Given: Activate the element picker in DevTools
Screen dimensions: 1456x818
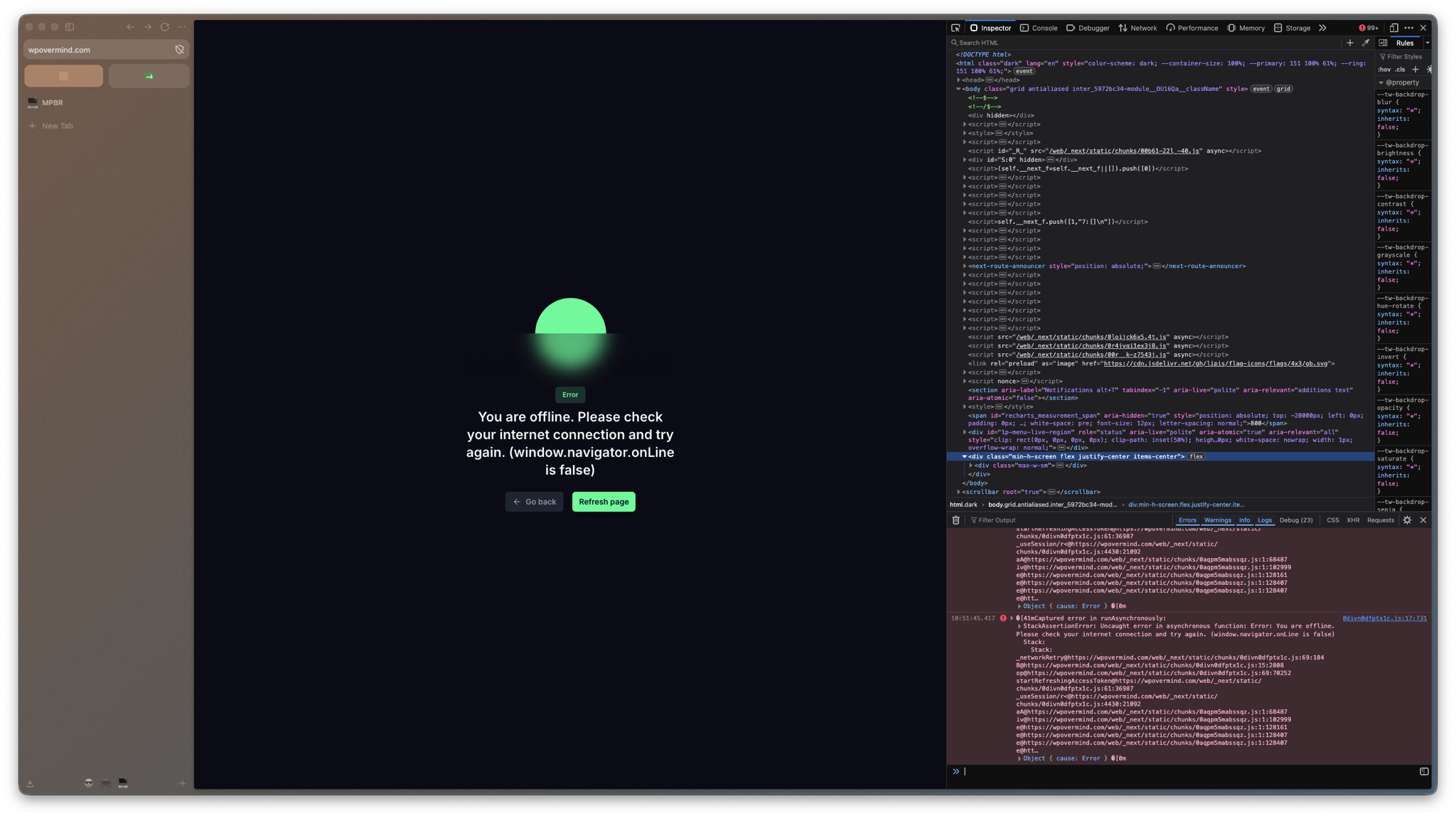Looking at the screenshot, I should [x=955, y=28].
